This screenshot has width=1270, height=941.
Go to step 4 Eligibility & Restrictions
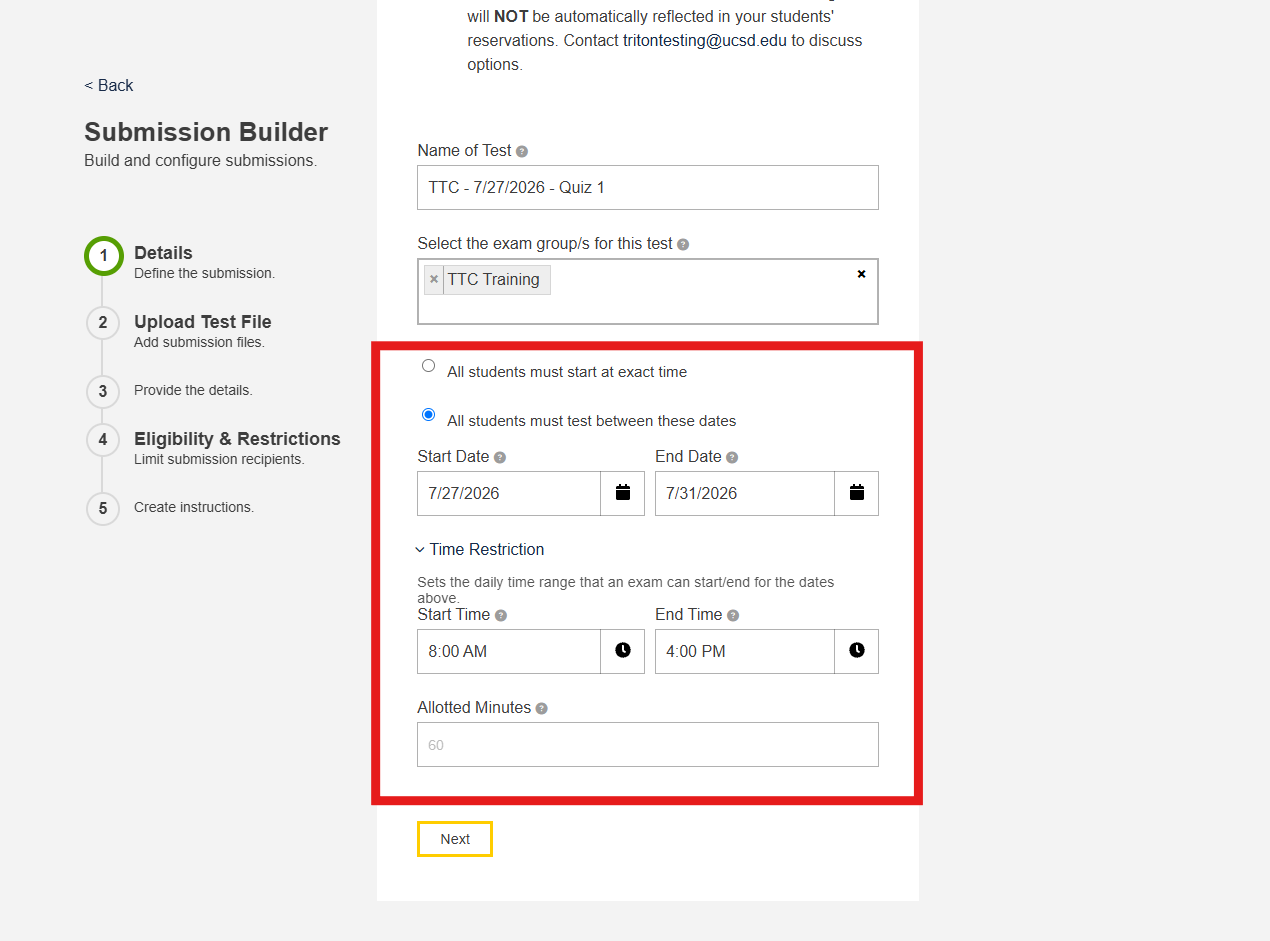[102, 440]
